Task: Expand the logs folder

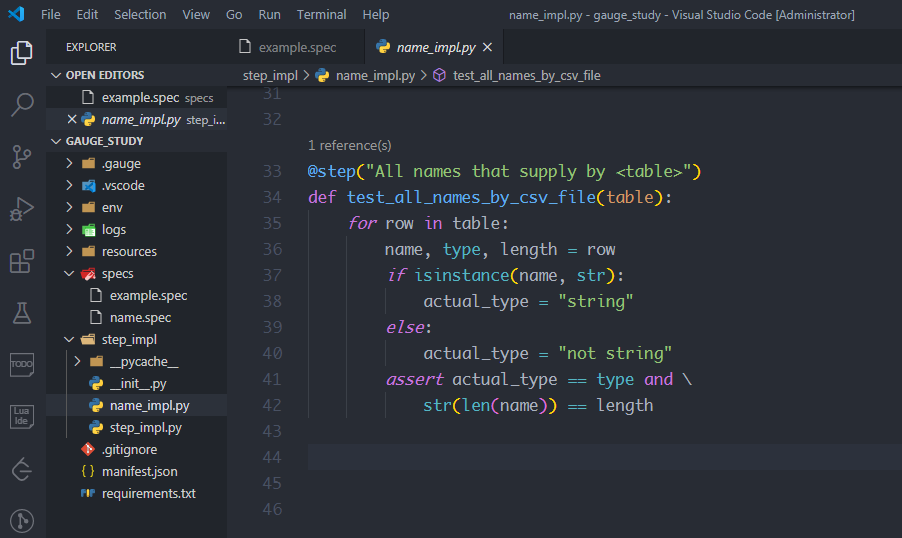Action: pos(69,229)
